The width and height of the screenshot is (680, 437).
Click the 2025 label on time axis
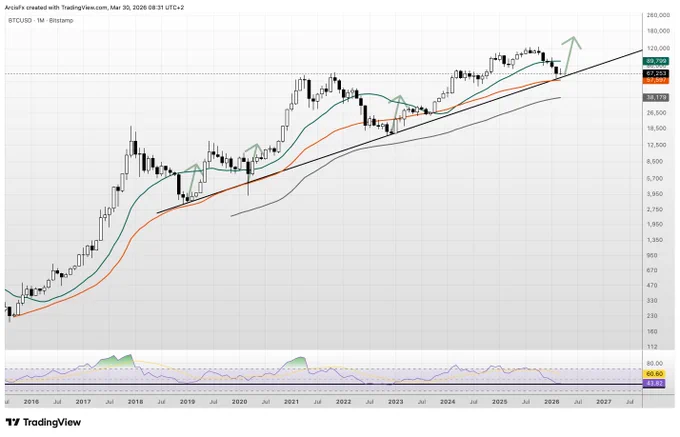point(500,402)
